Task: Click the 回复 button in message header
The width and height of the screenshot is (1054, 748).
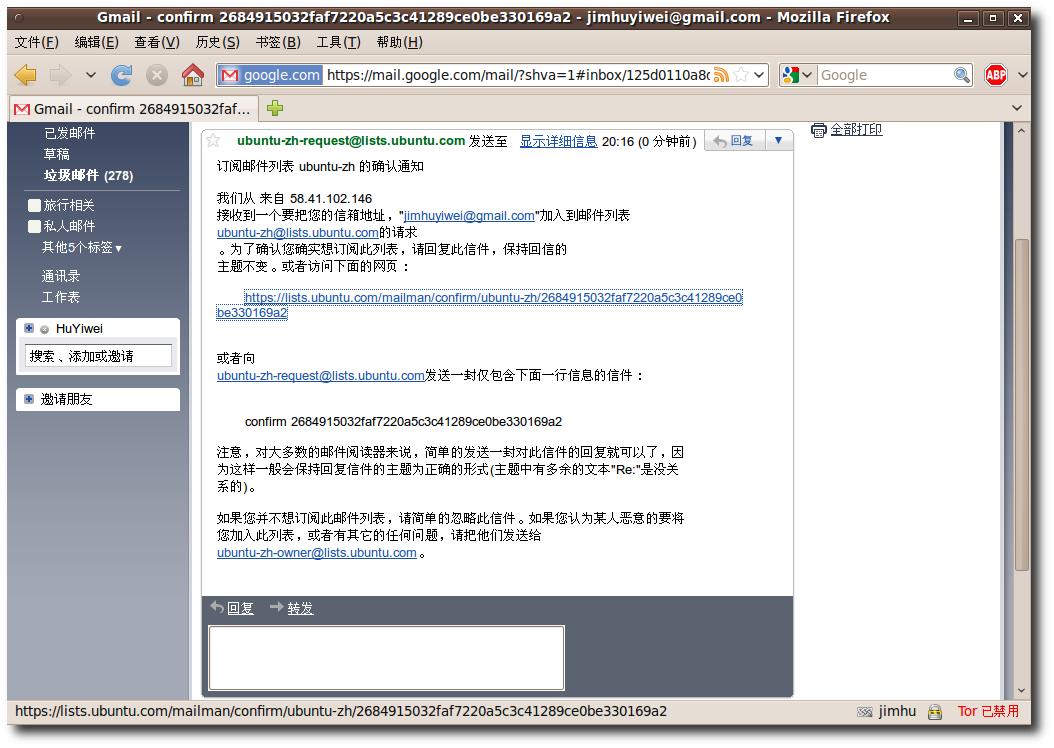Action: point(735,140)
